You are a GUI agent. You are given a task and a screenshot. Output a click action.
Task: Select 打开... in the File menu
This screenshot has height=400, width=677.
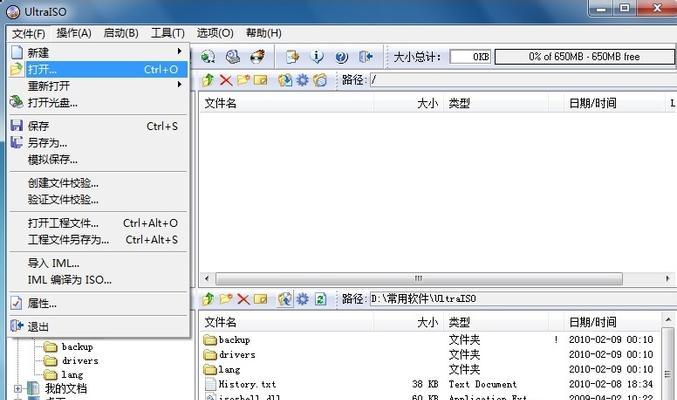point(98,69)
